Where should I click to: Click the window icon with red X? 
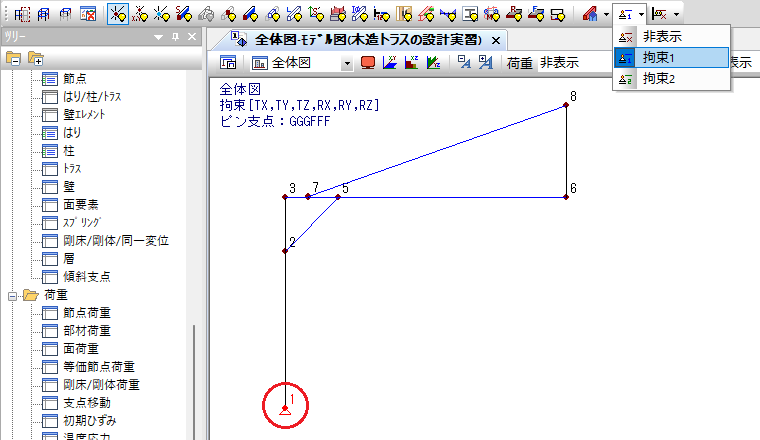(88, 14)
